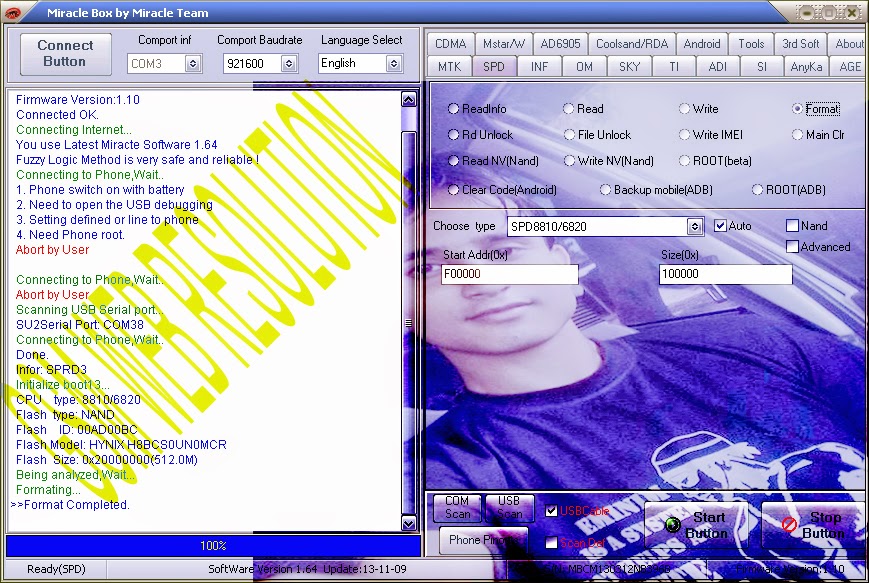Switch to the CDMA tab

coord(451,44)
